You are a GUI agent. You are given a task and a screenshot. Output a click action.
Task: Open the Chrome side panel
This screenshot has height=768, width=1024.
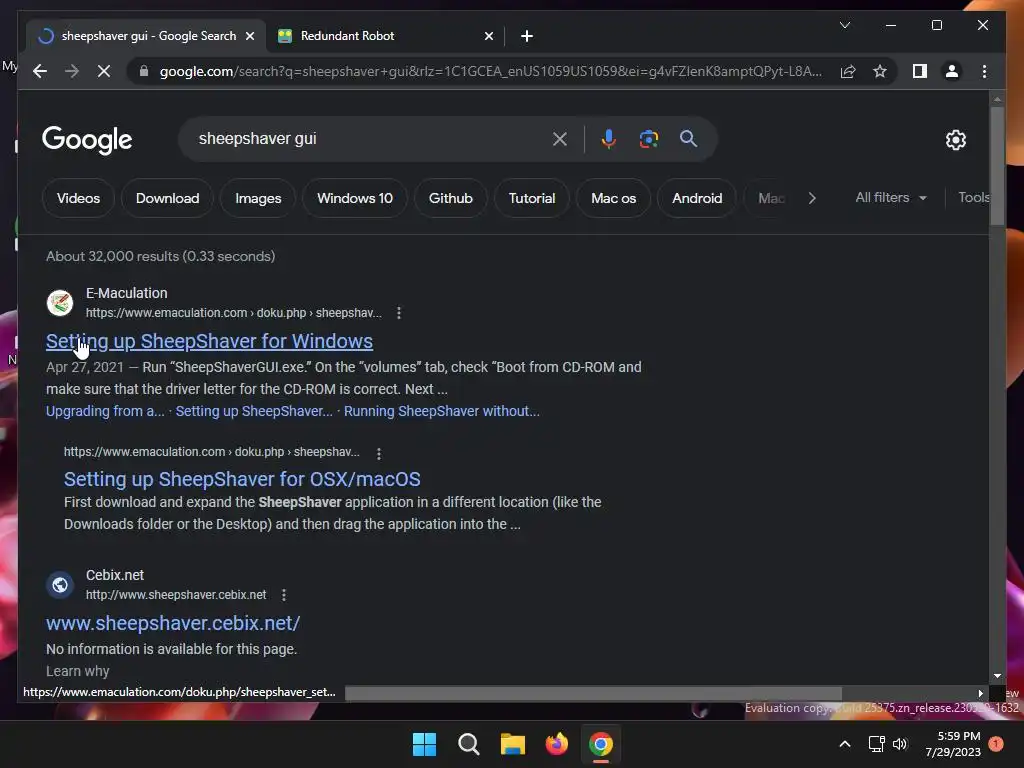(x=920, y=71)
